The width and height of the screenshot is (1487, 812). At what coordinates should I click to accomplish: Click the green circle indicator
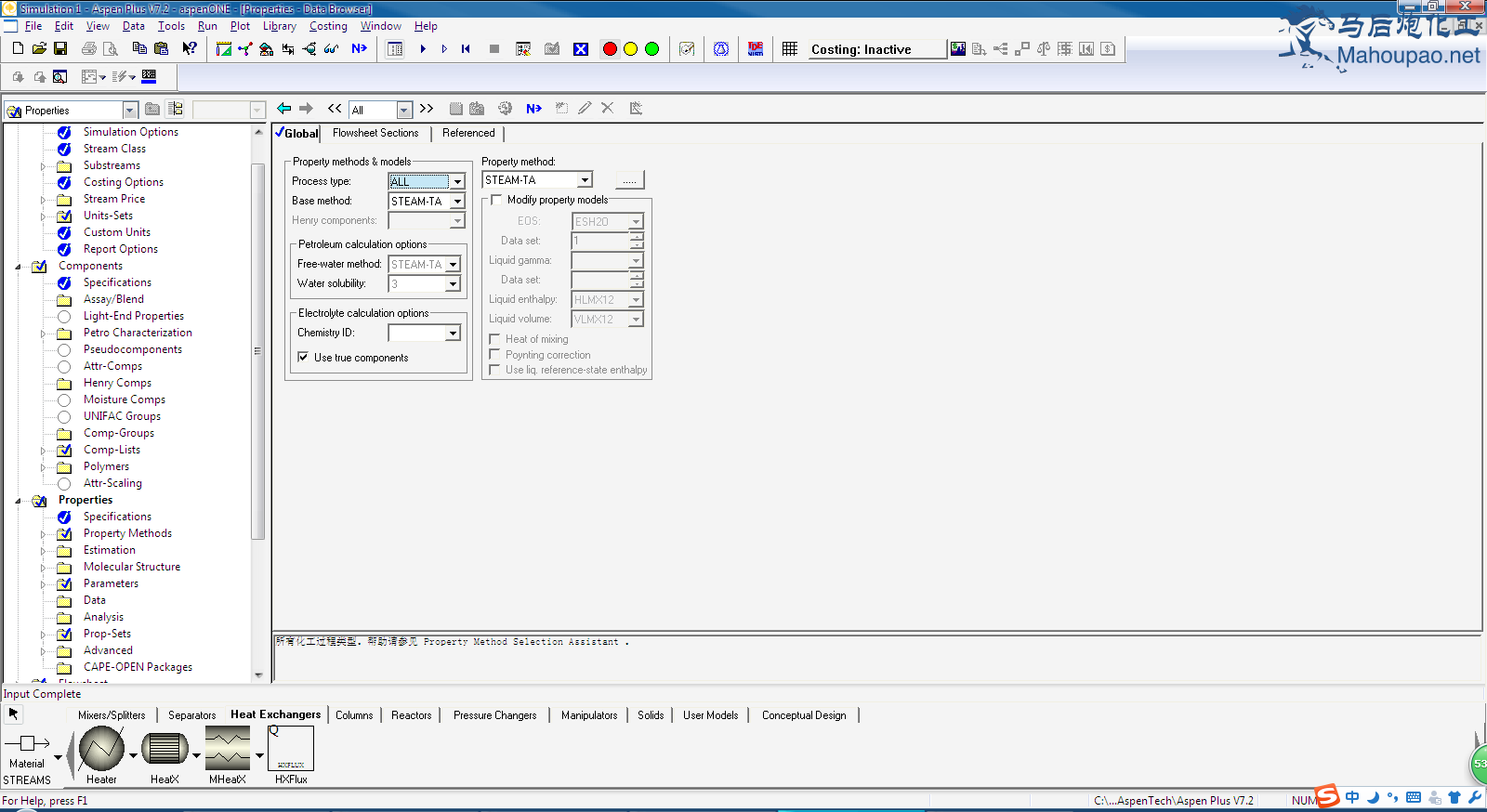pyautogui.click(x=652, y=49)
